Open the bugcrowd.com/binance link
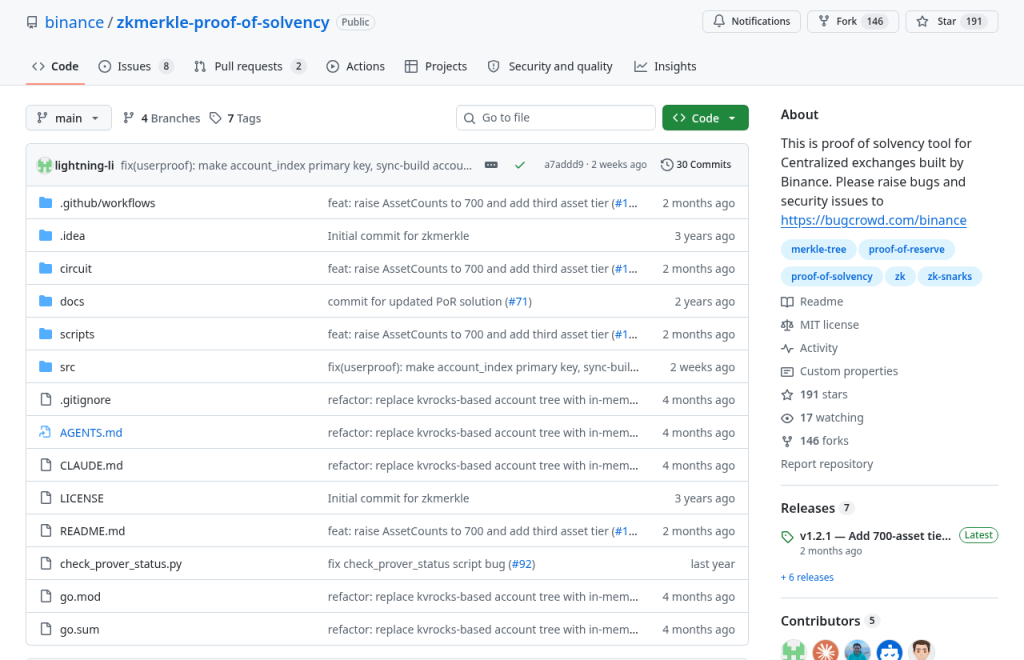1024x660 pixels. [x=873, y=220]
